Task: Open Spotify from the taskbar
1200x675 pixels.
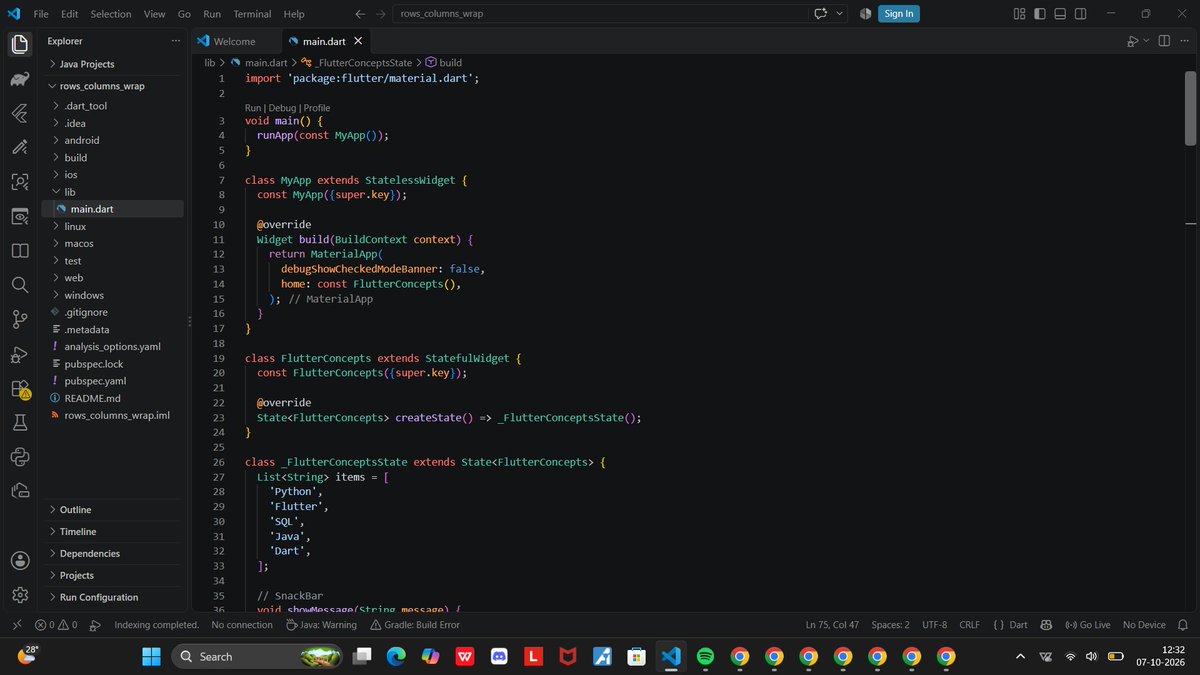Action: [x=705, y=657]
